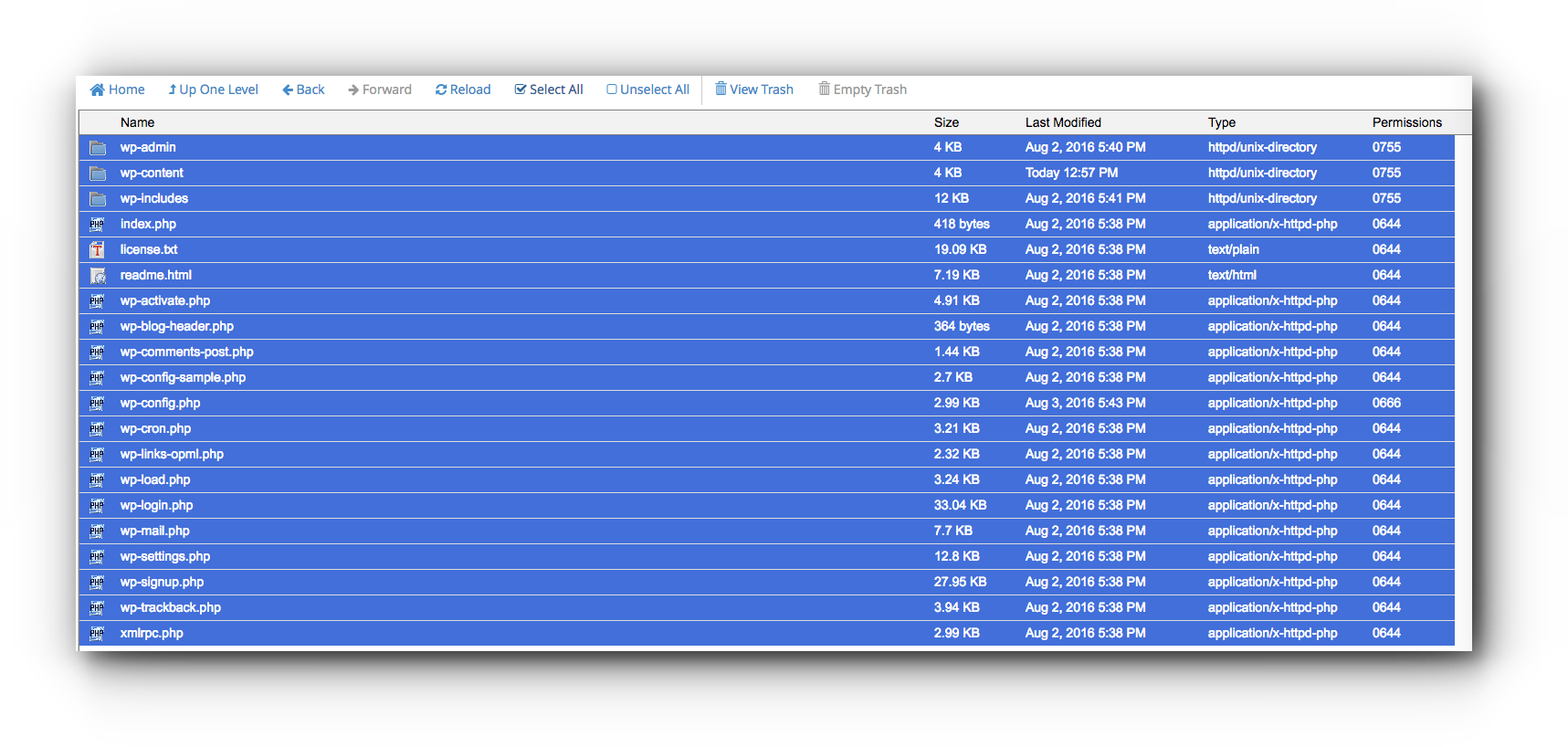
Task: Click Select All checkbox button
Action: coord(549,89)
